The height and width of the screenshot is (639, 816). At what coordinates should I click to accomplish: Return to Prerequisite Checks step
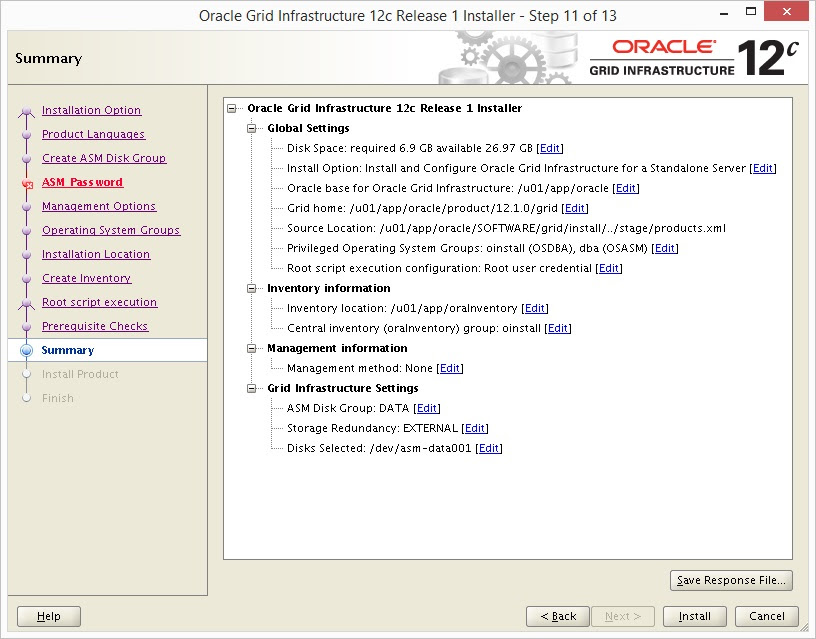pos(95,326)
